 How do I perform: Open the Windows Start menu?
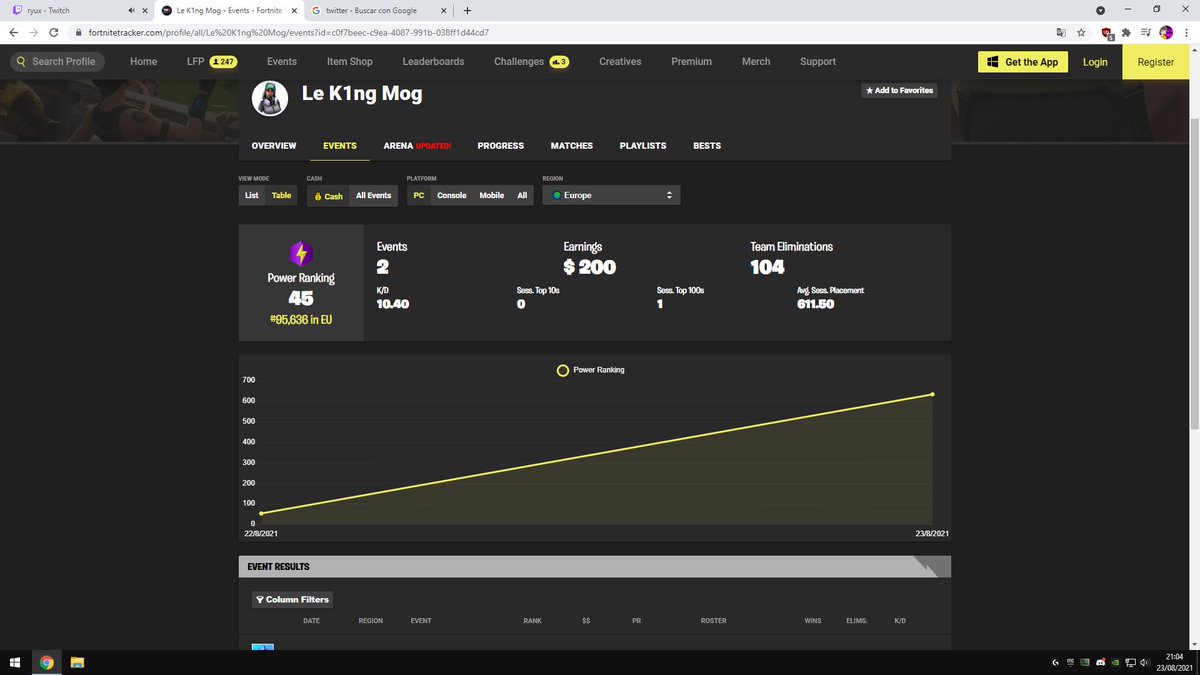15,662
